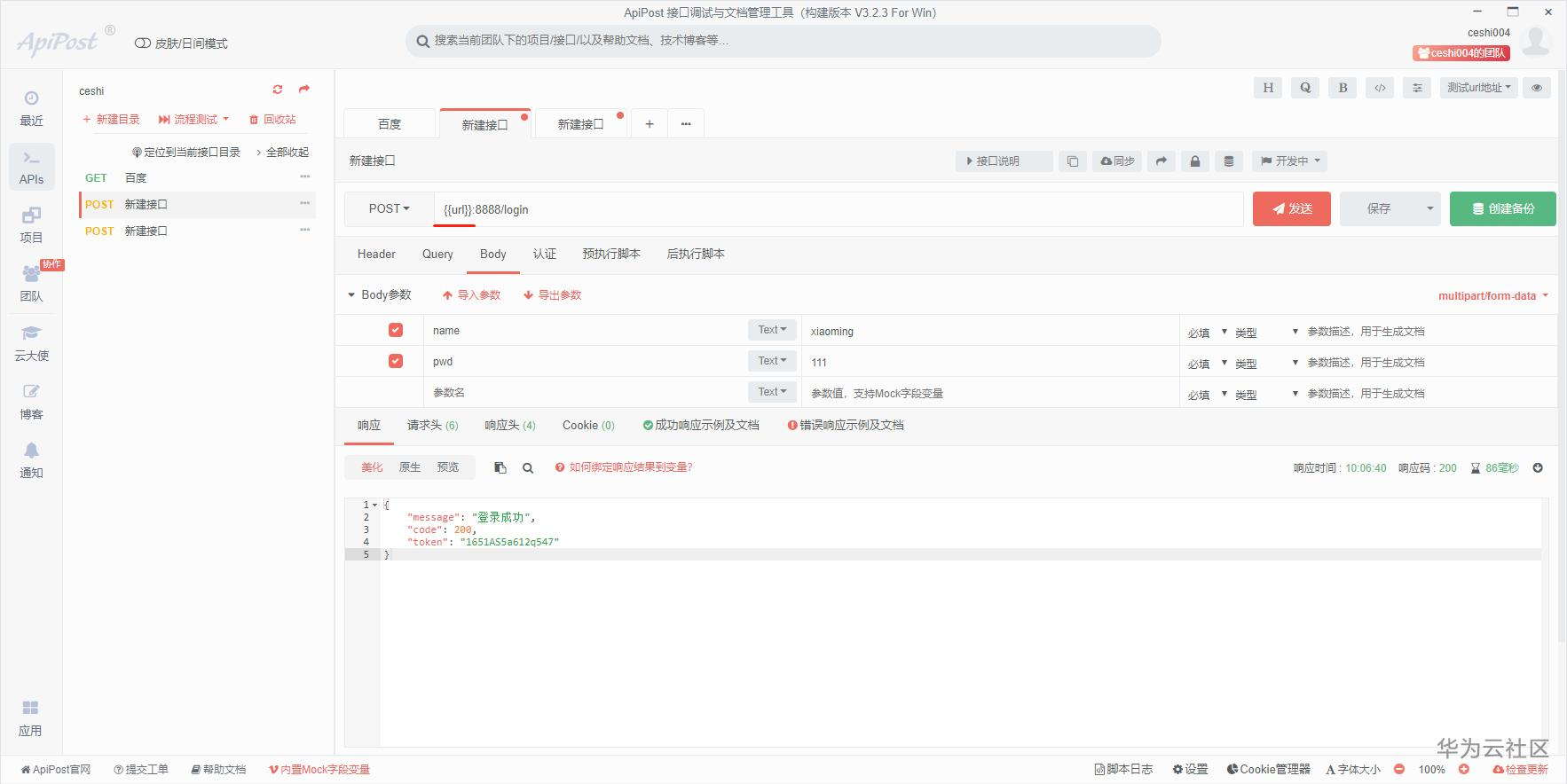Uncheck the name parameter checkbox
Viewport: 1567px width, 784px height.
(x=396, y=330)
